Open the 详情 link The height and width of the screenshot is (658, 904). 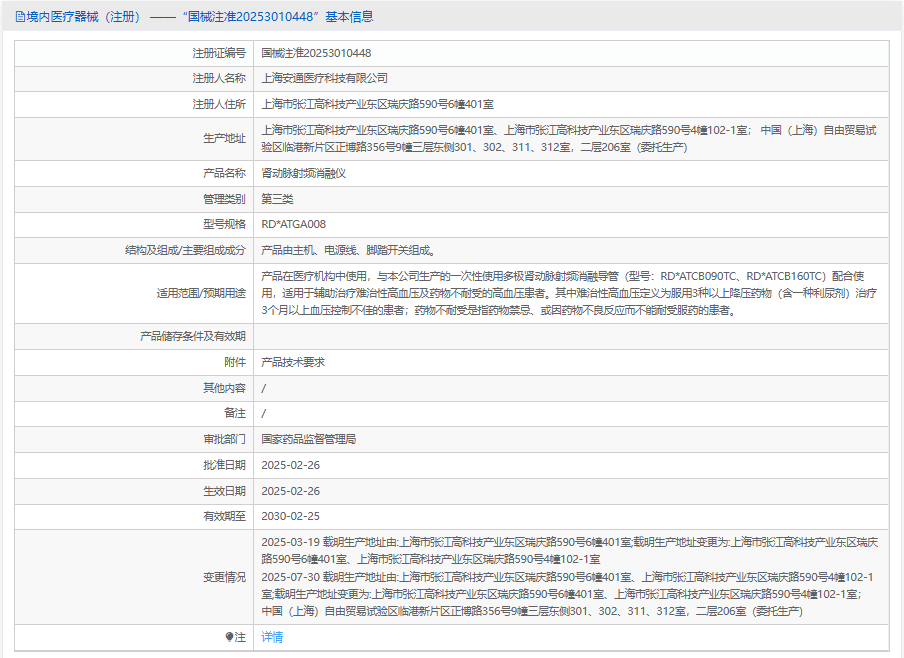pyautogui.click(x=272, y=637)
